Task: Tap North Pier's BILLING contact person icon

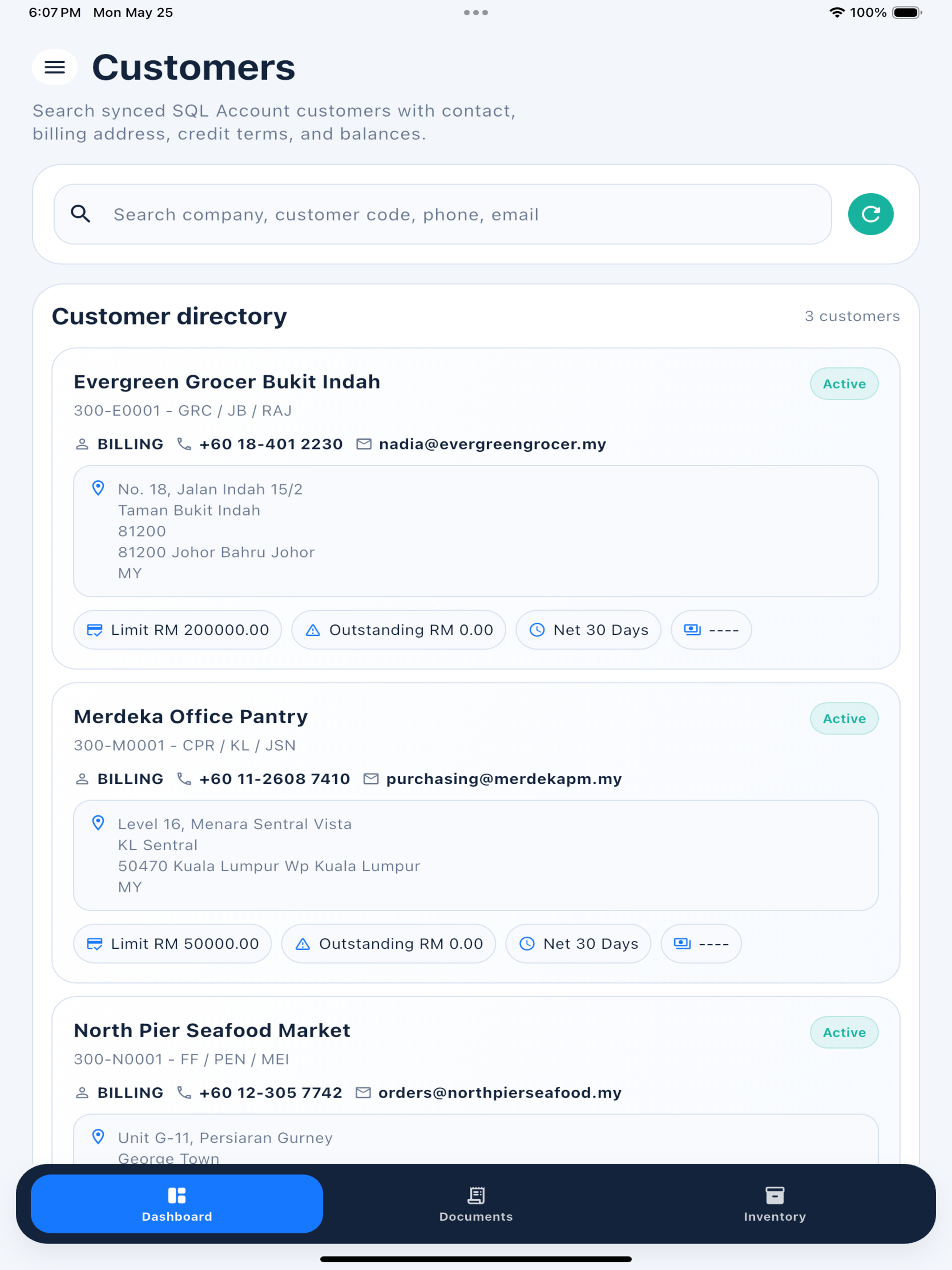Action: coord(82,1092)
